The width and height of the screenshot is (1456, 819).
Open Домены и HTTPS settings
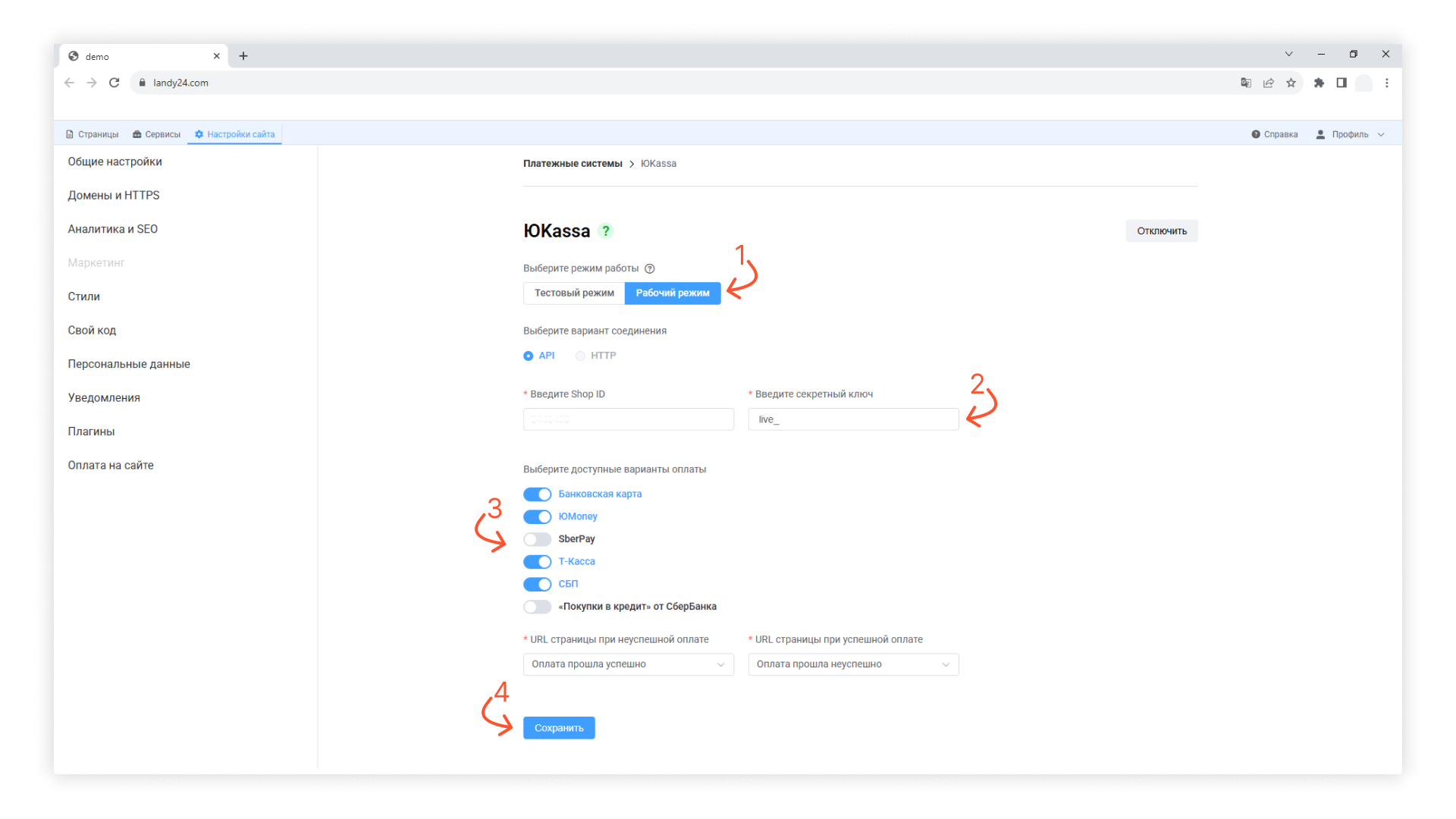point(114,196)
